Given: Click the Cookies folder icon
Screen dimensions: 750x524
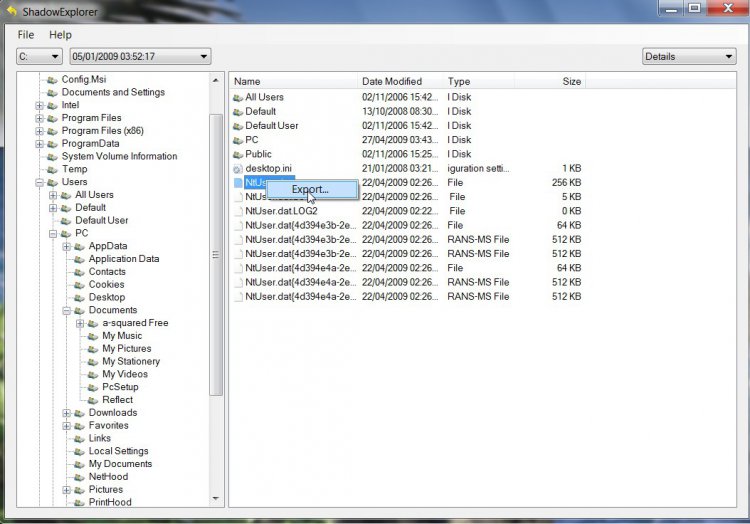Looking at the screenshot, I should (79, 285).
